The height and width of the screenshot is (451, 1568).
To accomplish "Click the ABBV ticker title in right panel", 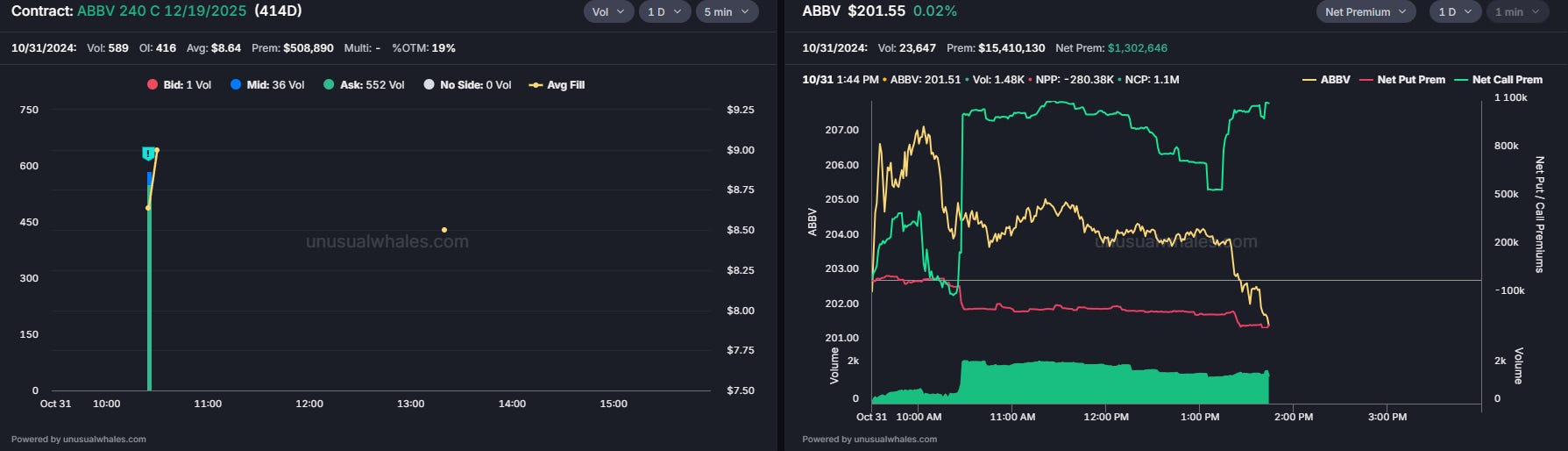I will point(821,11).
